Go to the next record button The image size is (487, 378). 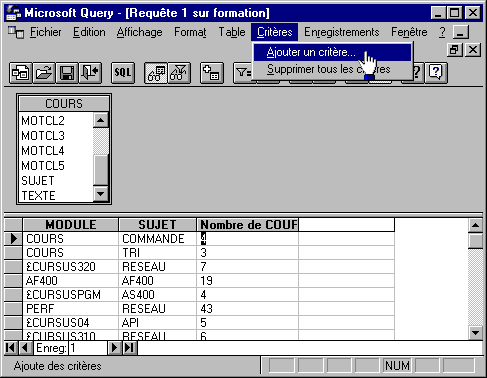114,348
